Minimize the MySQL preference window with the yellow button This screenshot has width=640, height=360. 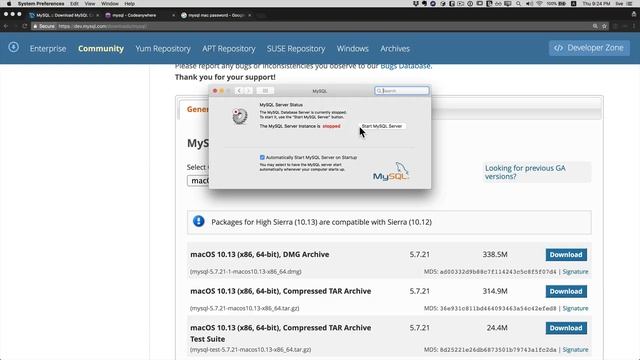[222, 91]
